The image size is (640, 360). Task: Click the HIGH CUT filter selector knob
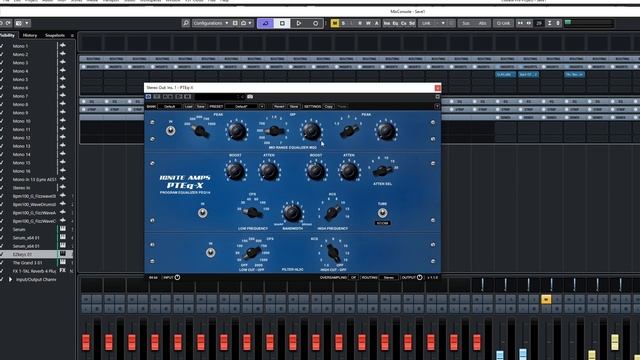click(333, 253)
